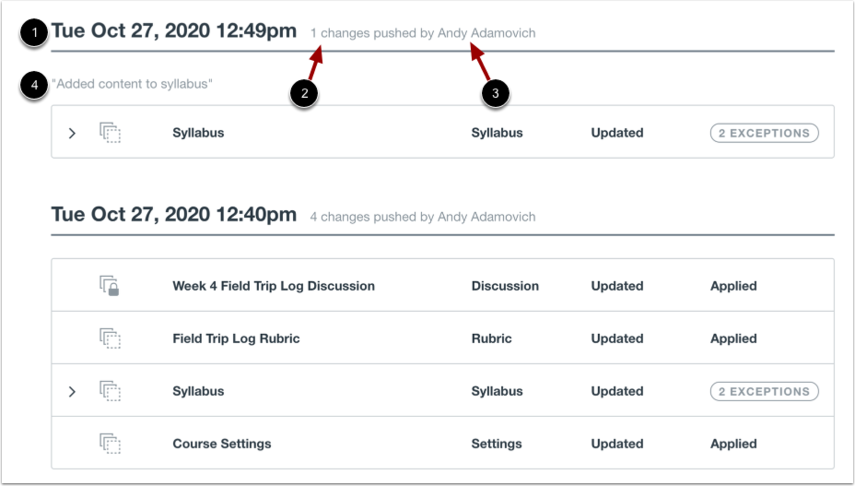Click the unlocked icon in the top Syllabus row
The height and width of the screenshot is (486, 855).
click(110, 133)
